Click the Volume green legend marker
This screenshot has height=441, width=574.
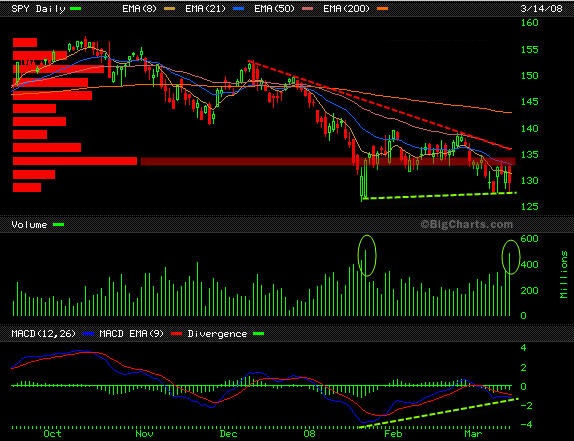59,224
